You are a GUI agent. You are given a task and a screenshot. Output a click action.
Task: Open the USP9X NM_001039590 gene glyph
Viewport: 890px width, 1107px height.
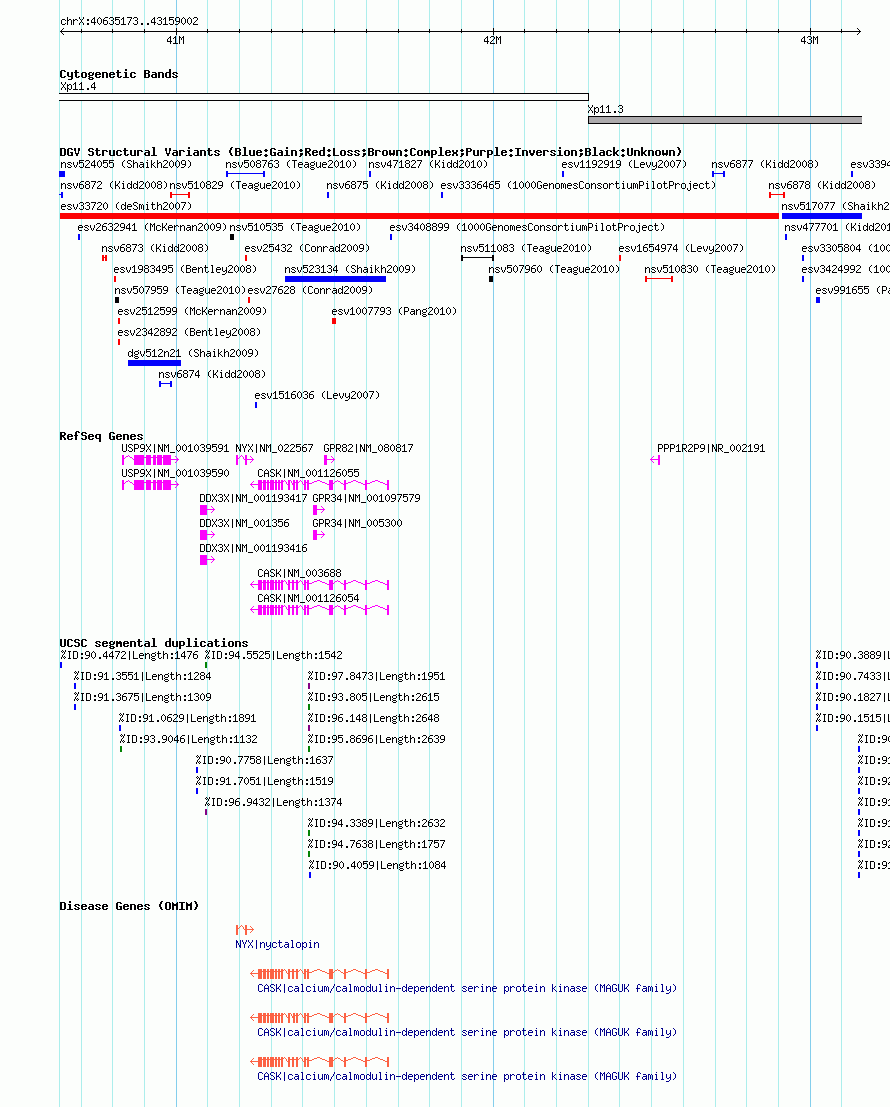[x=150, y=485]
